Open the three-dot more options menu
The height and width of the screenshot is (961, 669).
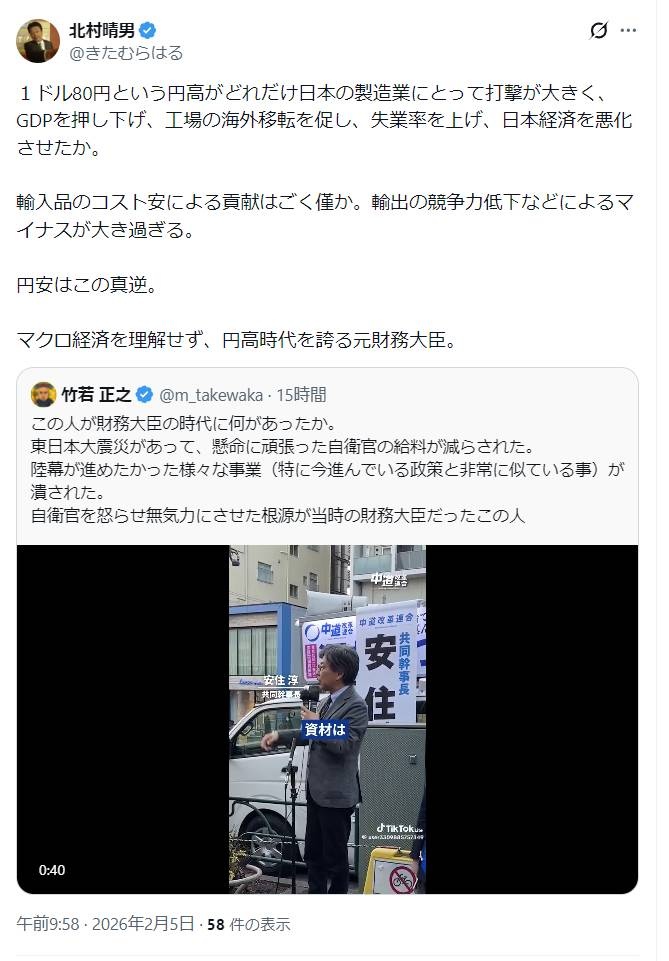tap(629, 30)
